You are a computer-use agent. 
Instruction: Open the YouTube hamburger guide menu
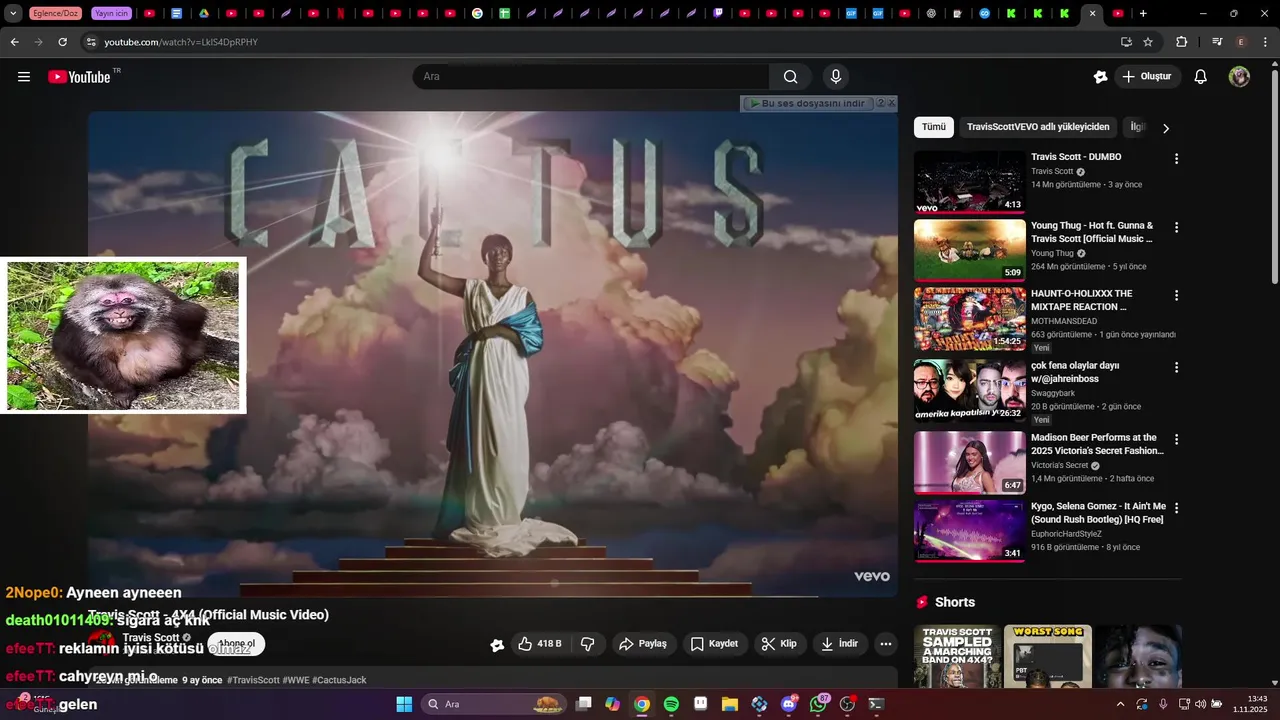24,77
